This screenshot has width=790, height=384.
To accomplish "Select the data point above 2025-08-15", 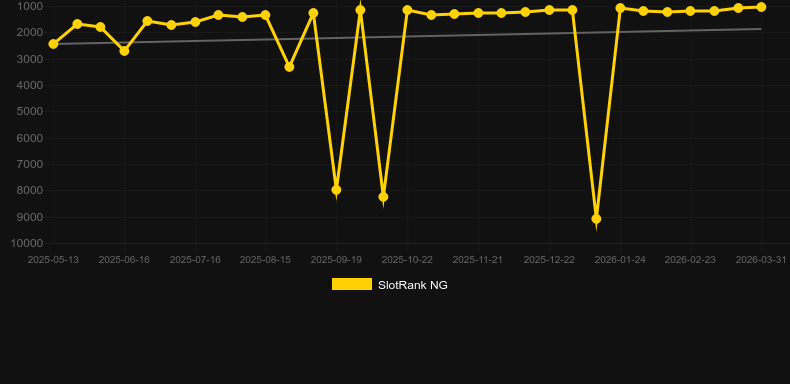I will (266, 15).
